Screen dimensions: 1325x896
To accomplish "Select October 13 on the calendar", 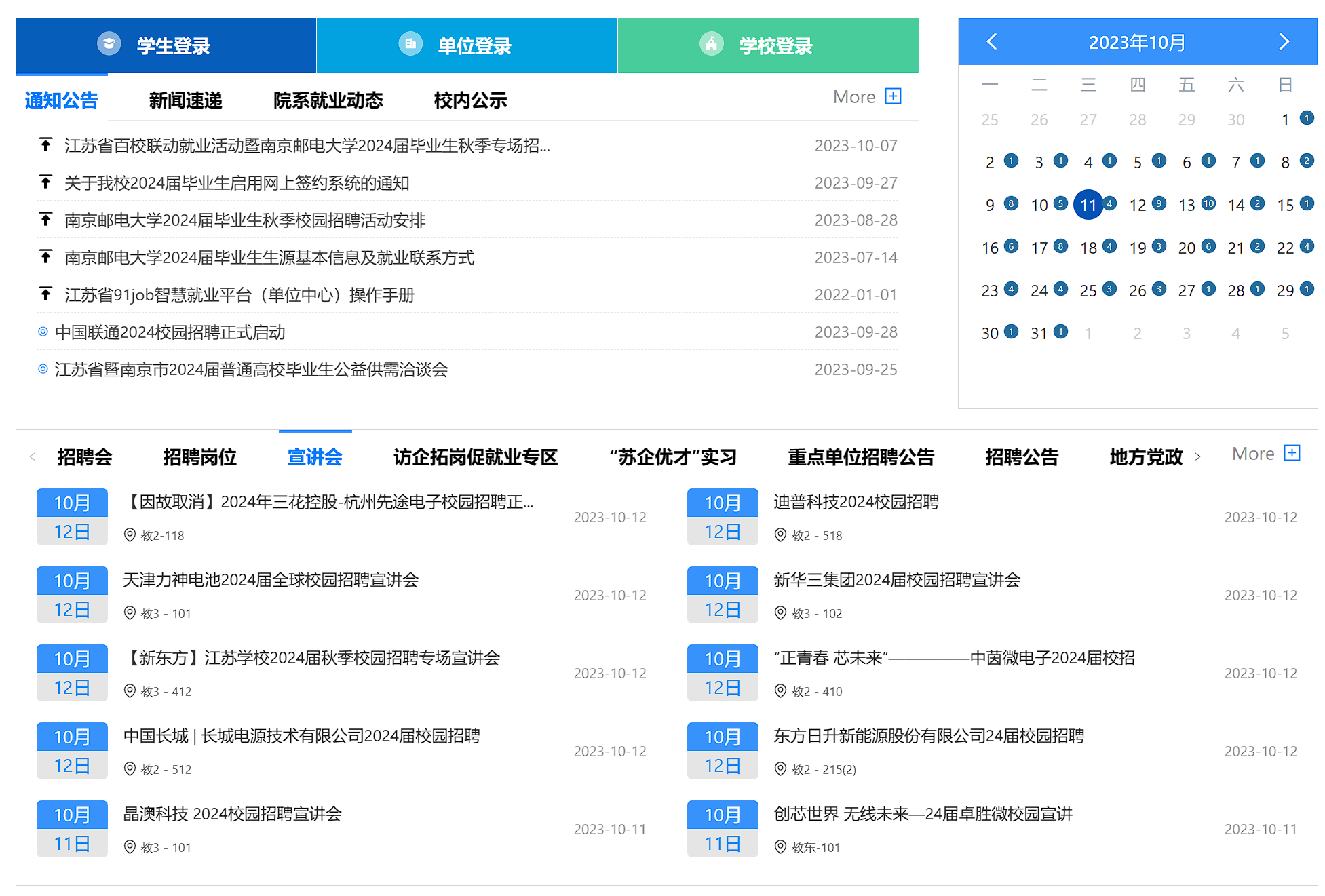I will coord(1187,206).
